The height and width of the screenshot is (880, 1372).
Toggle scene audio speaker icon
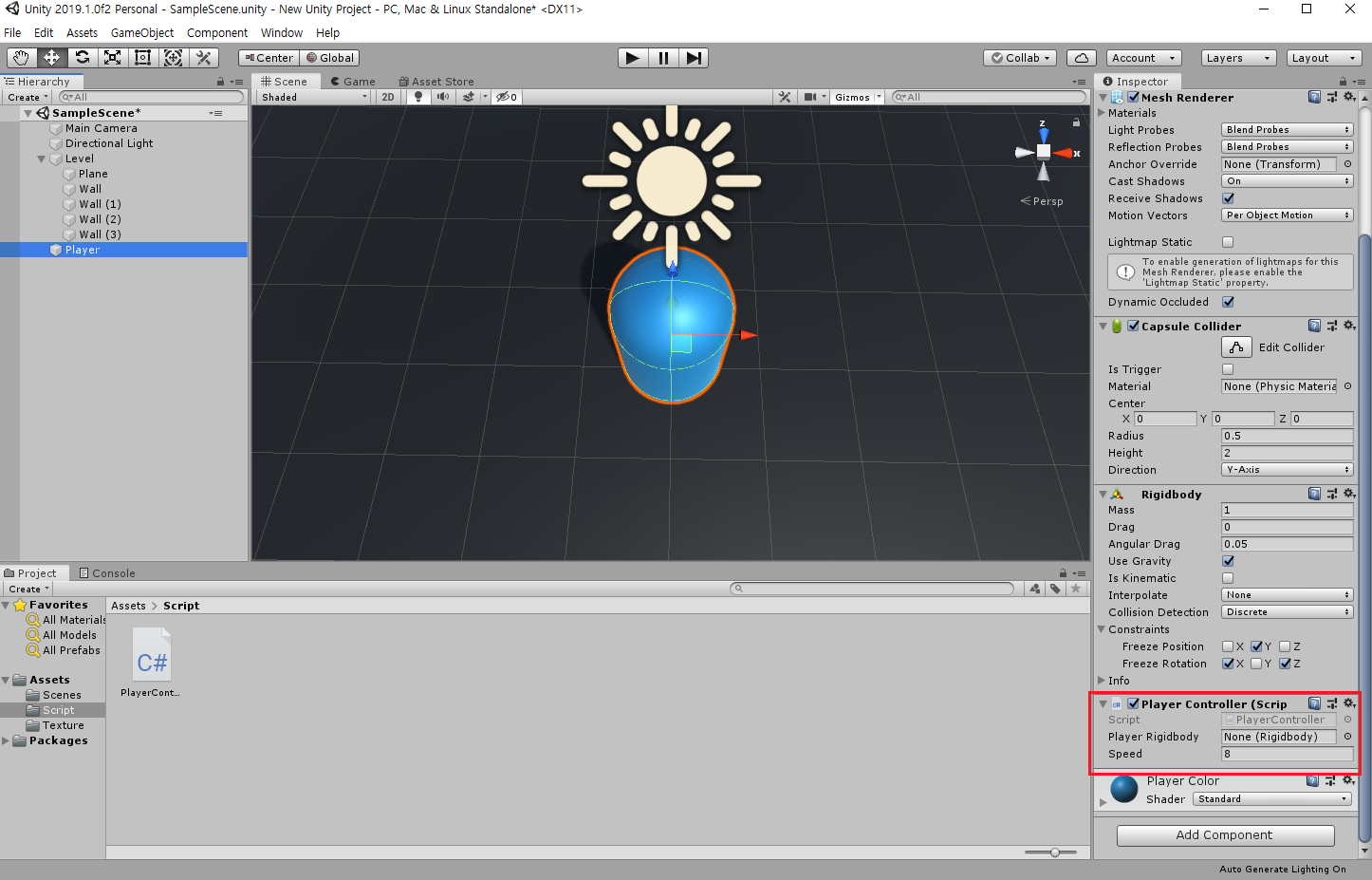(x=442, y=97)
